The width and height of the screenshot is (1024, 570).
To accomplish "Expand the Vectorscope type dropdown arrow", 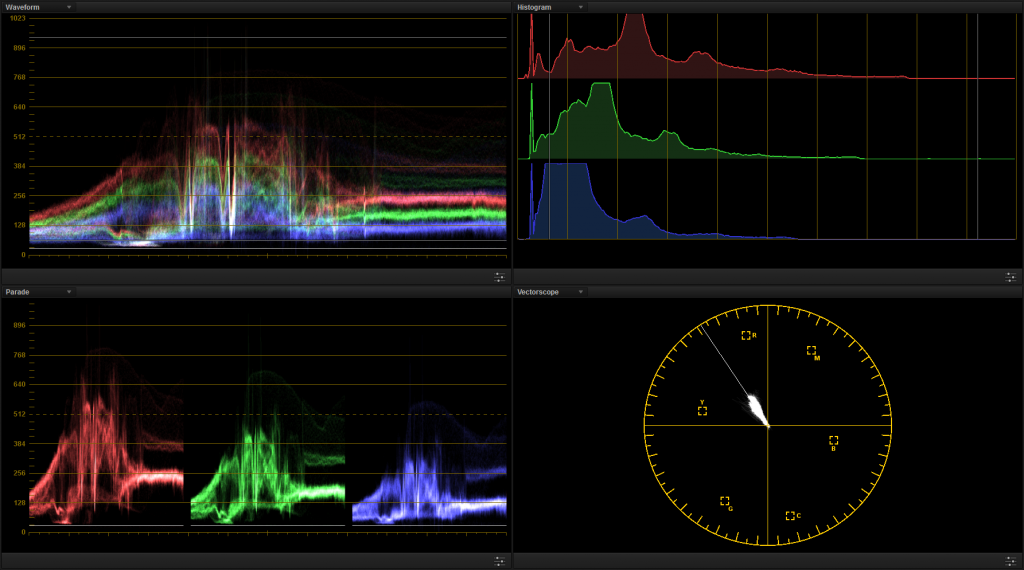I will click(x=581, y=292).
